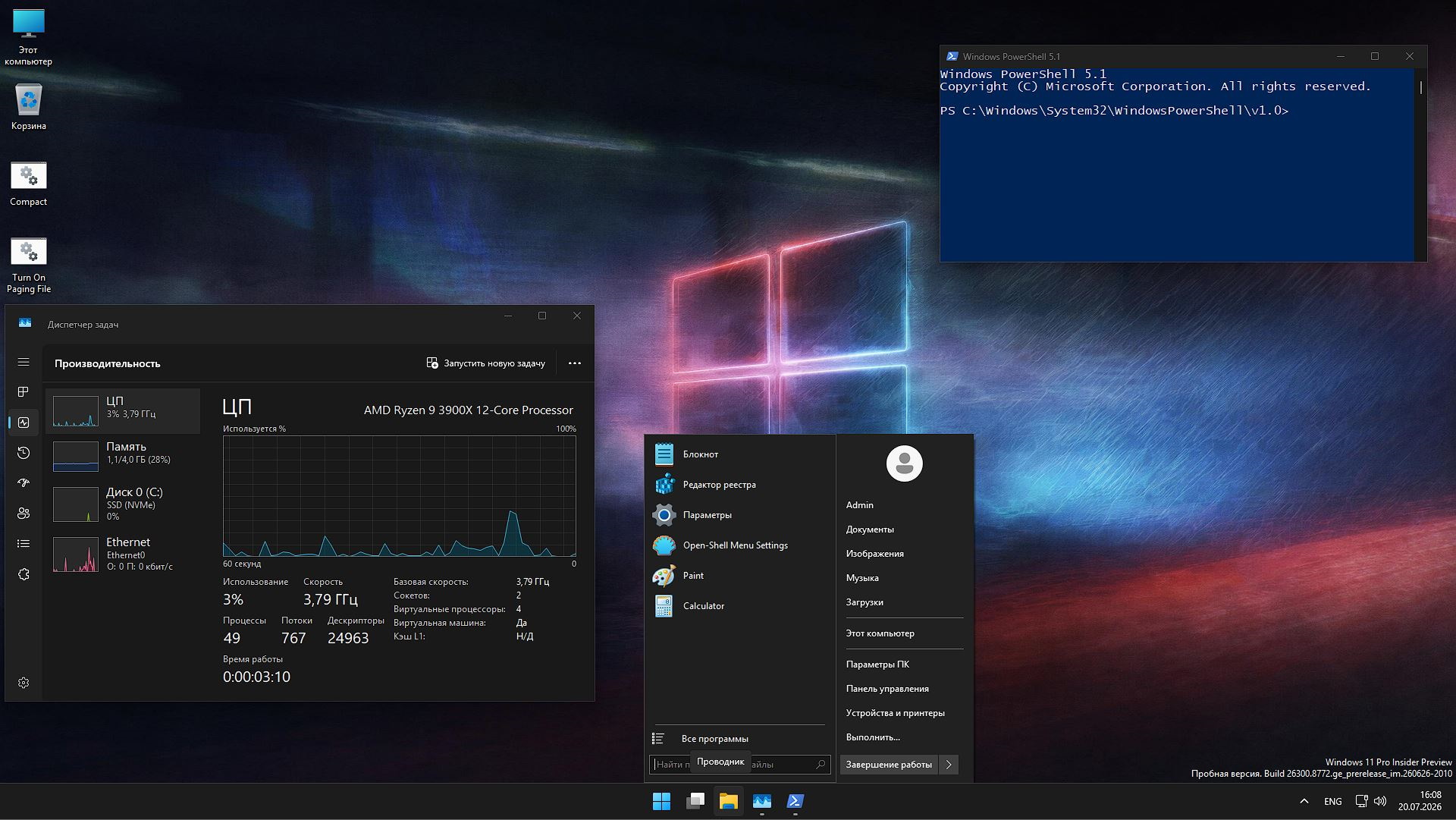Click the Завершение работы button

(x=889, y=765)
